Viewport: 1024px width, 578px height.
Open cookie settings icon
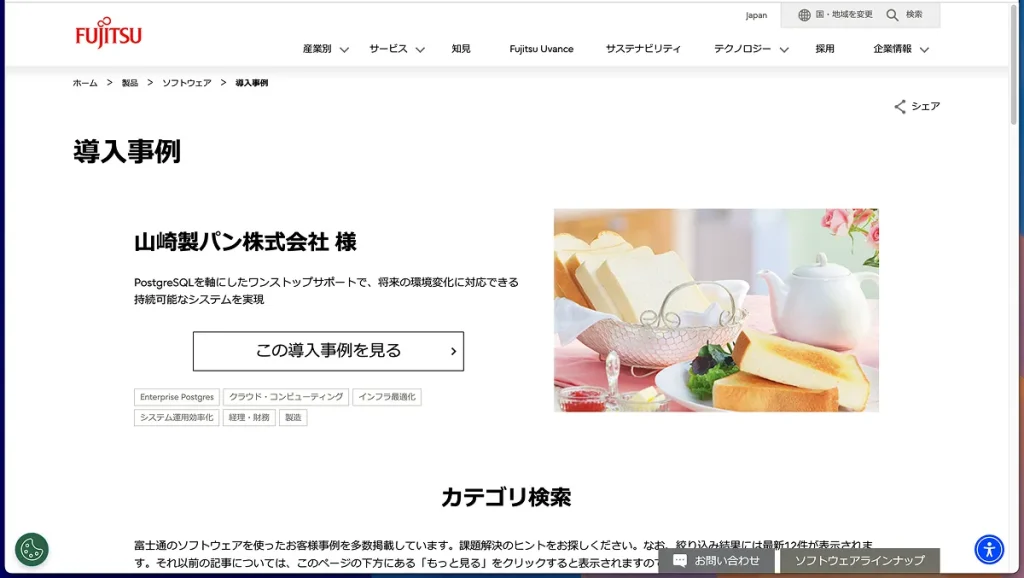(31, 549)
